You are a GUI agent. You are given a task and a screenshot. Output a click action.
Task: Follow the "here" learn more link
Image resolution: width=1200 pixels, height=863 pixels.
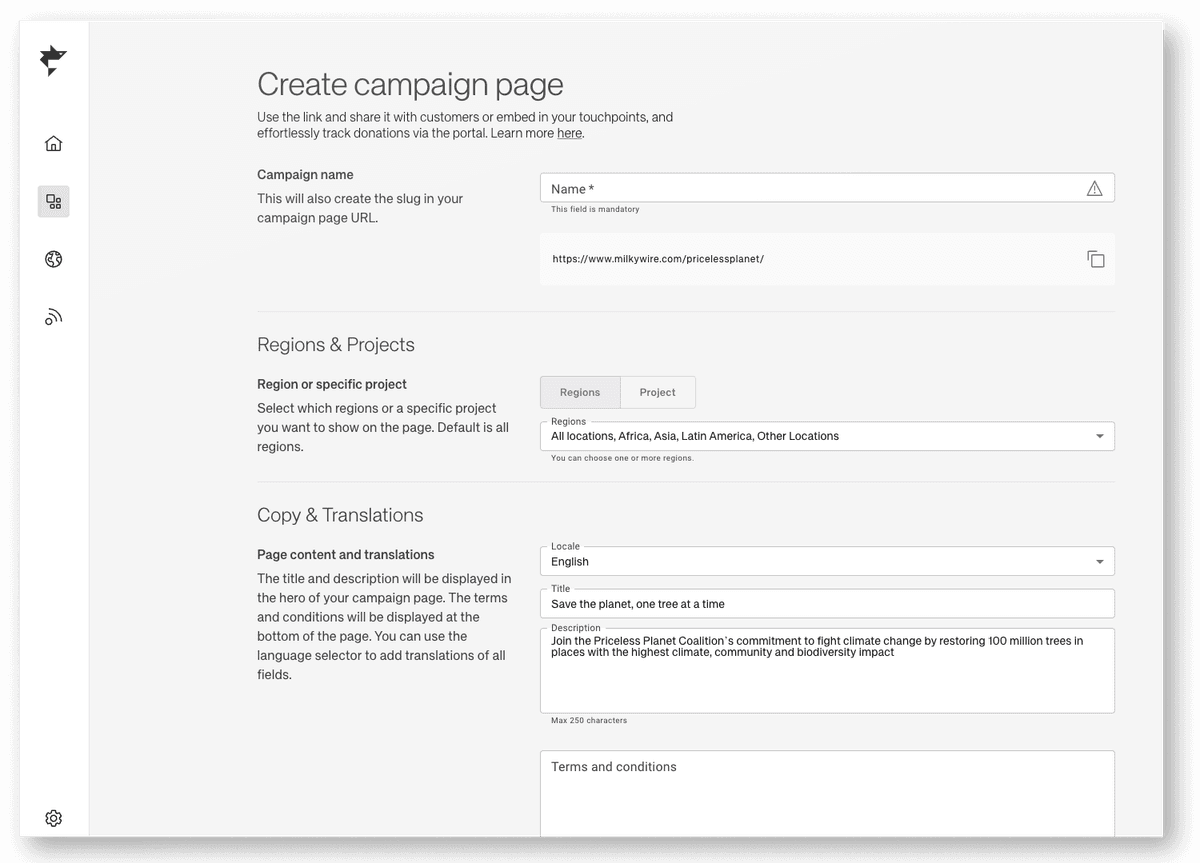tap(569, 133)
